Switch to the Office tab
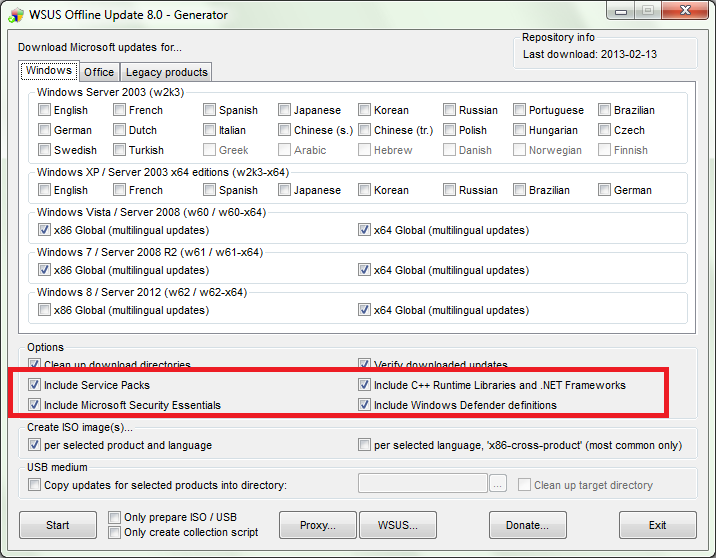 click(x=99, y=72)
